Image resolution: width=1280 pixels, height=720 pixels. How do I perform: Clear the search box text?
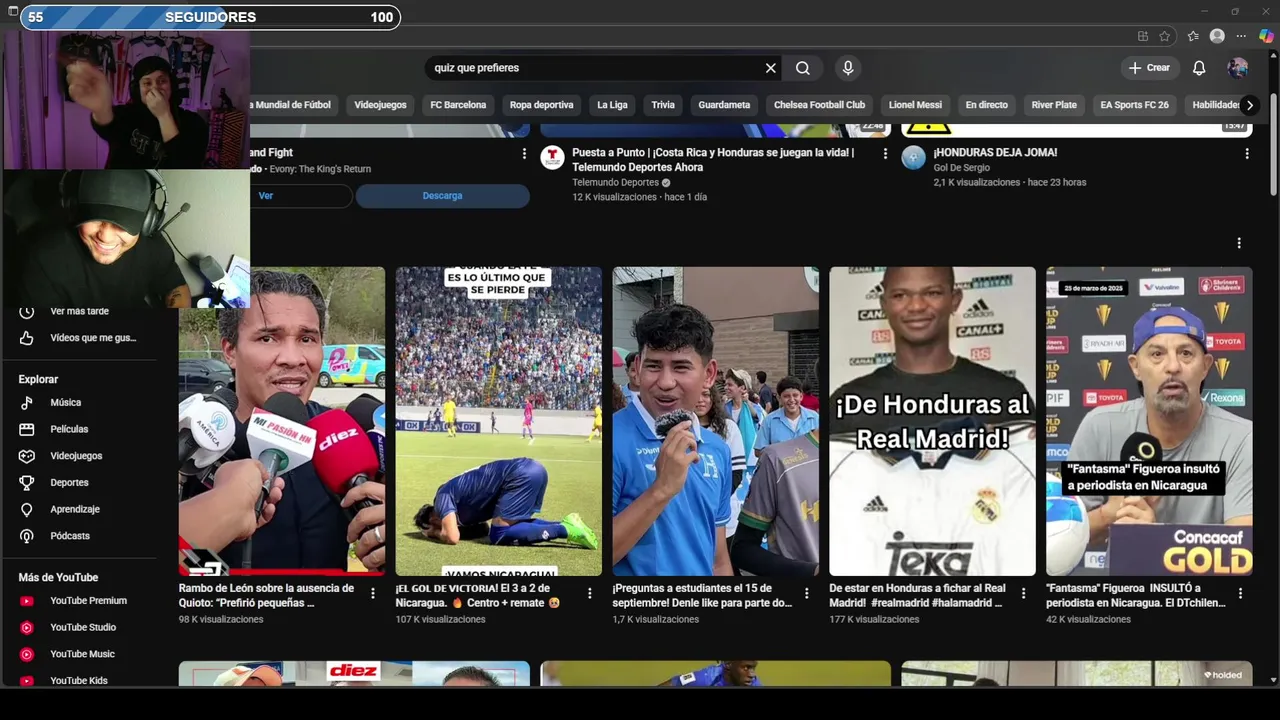(x=770, y=68)
